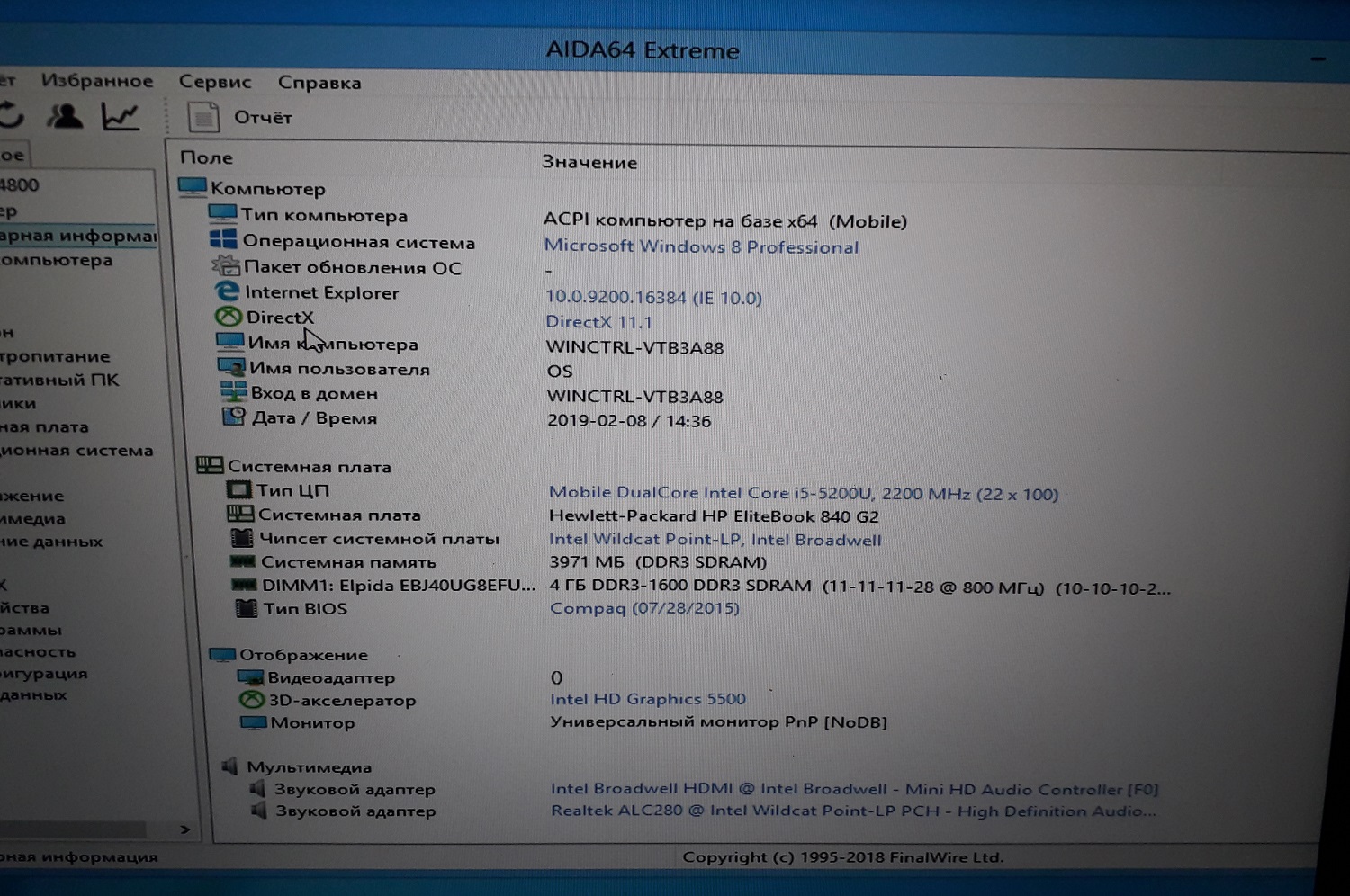The width and height of the screenshot is (1350, 896).
Task: Select the Имя компьютера row label
Action: (333, 344)
